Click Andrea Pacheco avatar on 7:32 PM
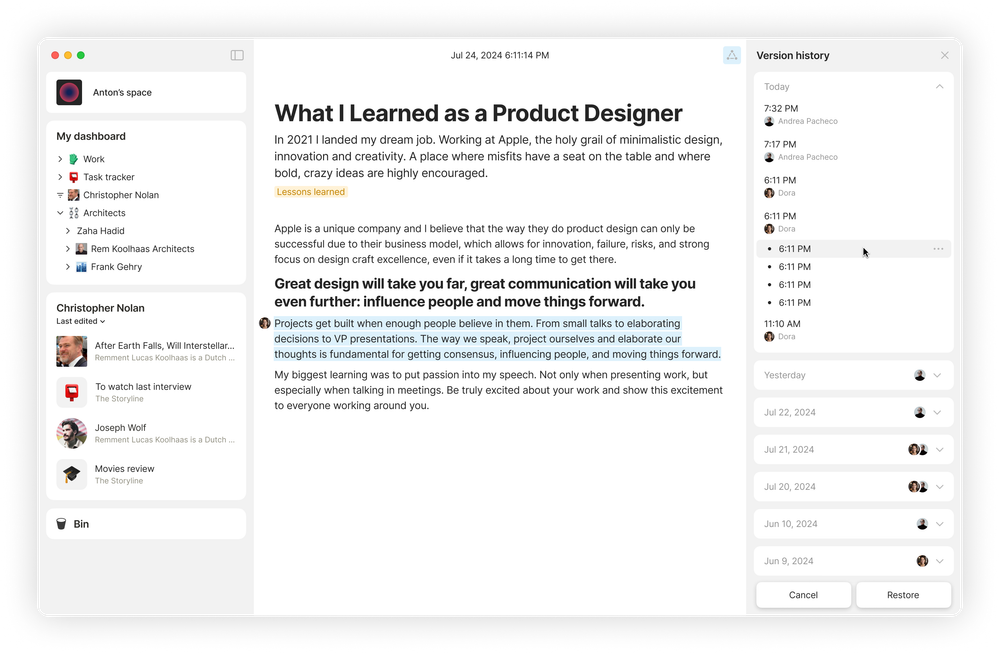 (x=769, y=121)
